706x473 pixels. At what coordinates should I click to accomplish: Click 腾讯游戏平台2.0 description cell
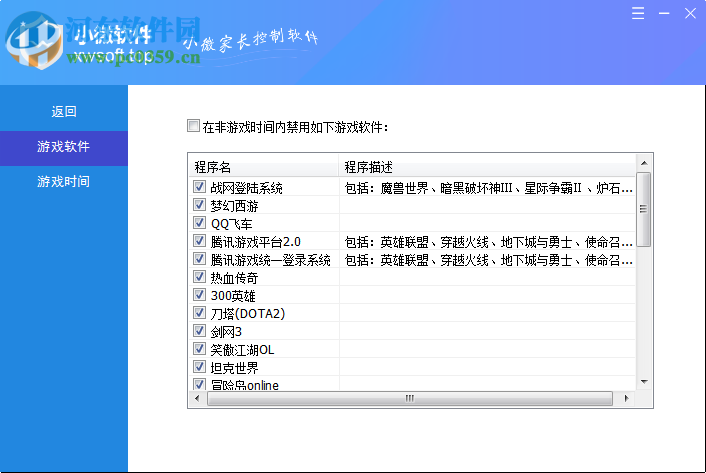pyautogui.click(x=489, y=242)
